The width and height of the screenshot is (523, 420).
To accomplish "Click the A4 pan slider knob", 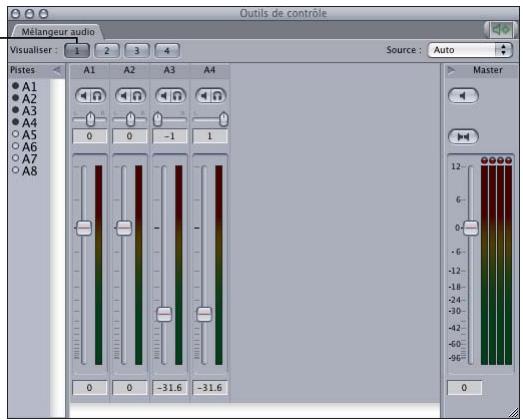I will [224, 119].
